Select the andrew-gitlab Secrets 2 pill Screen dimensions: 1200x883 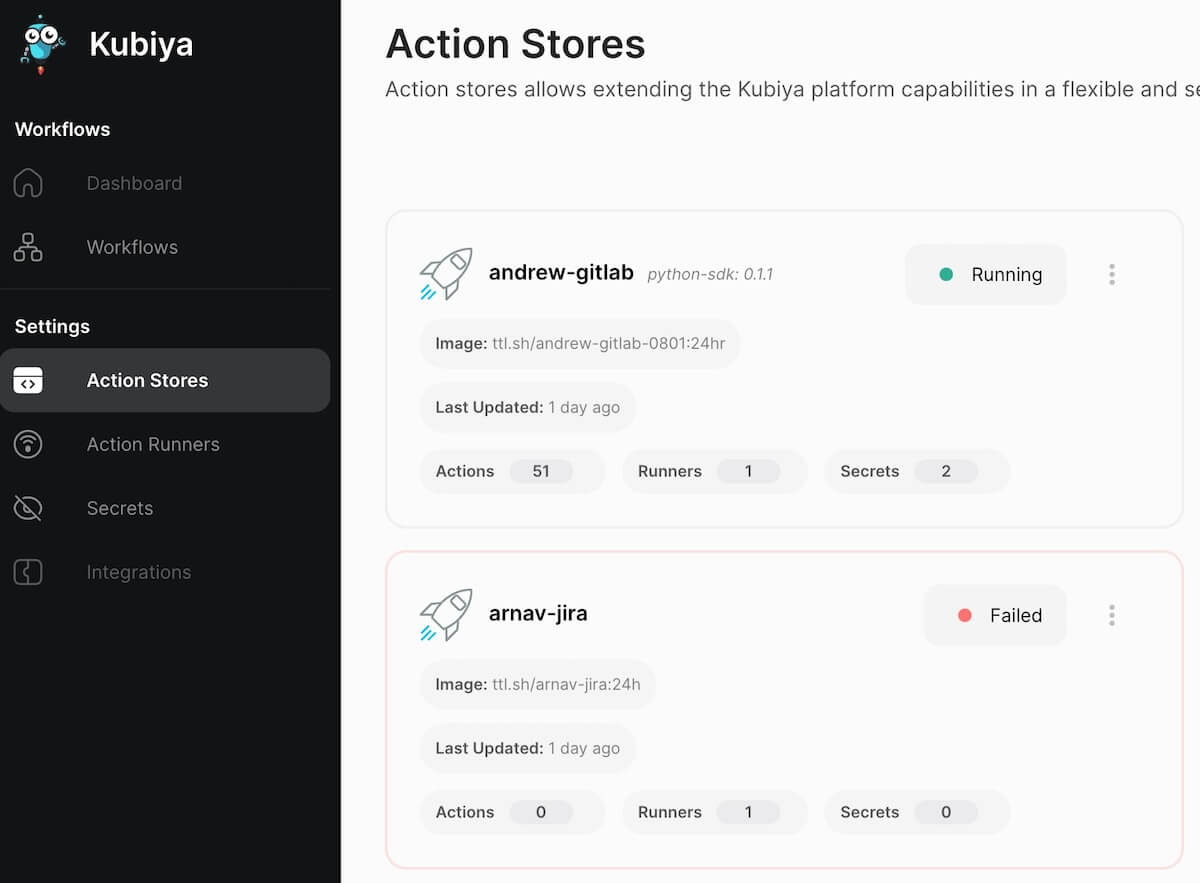[x=916, y=471]
